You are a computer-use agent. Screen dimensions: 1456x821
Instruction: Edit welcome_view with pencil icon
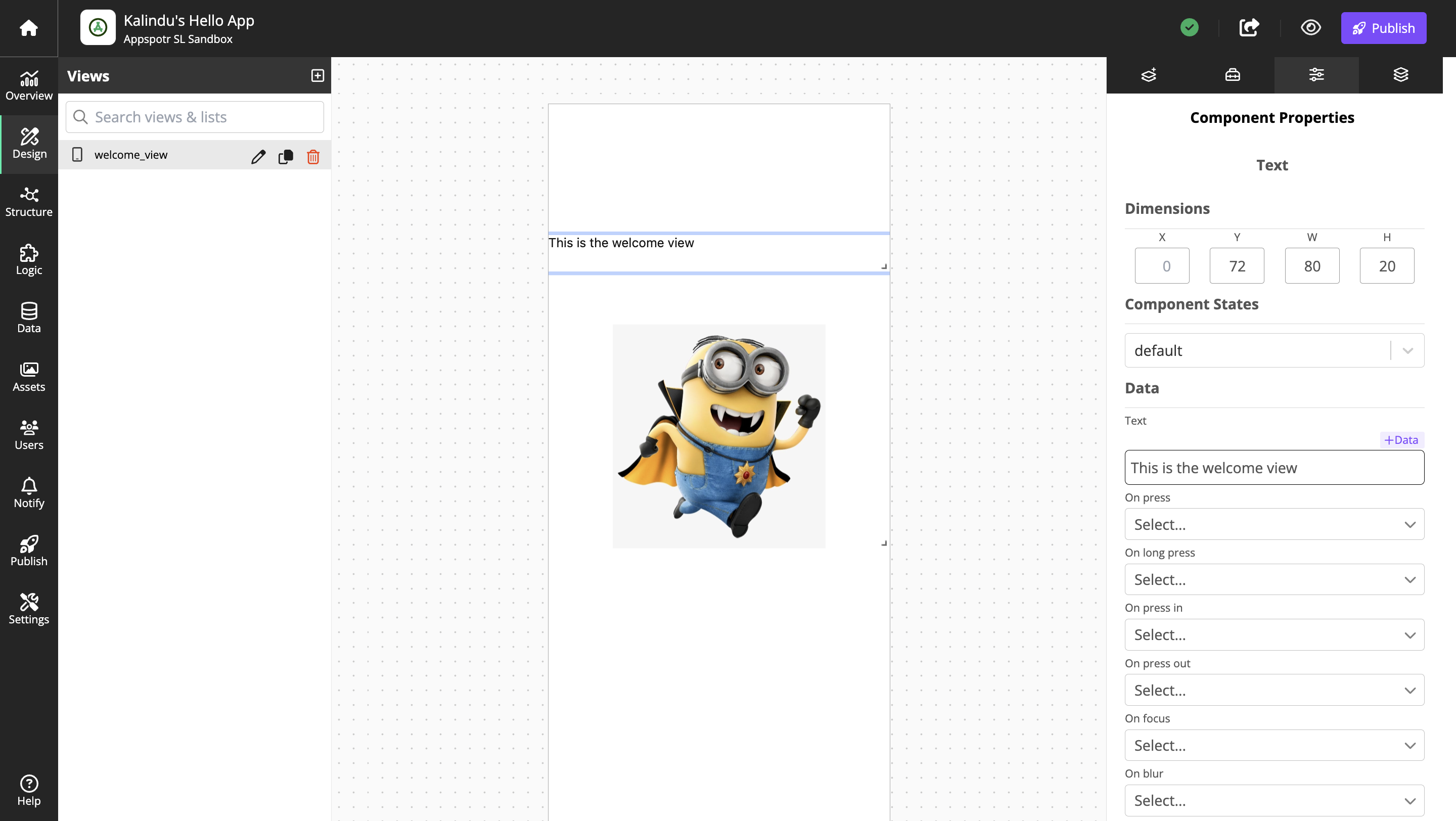point(258,157)
